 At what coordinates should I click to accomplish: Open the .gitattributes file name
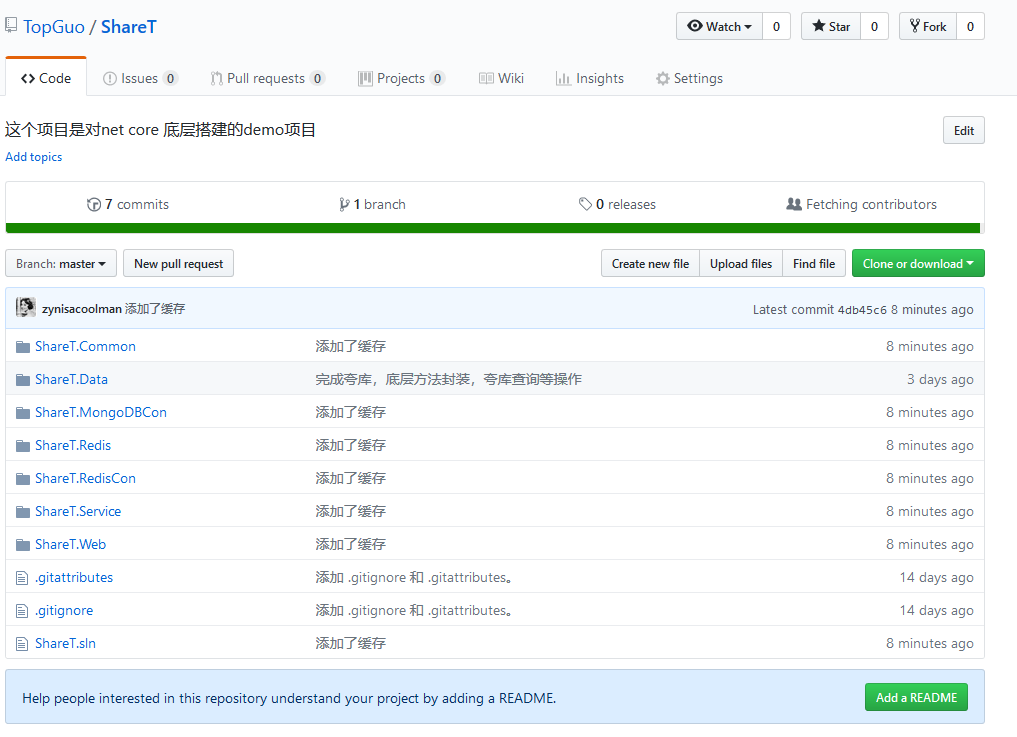click(74, 578)
